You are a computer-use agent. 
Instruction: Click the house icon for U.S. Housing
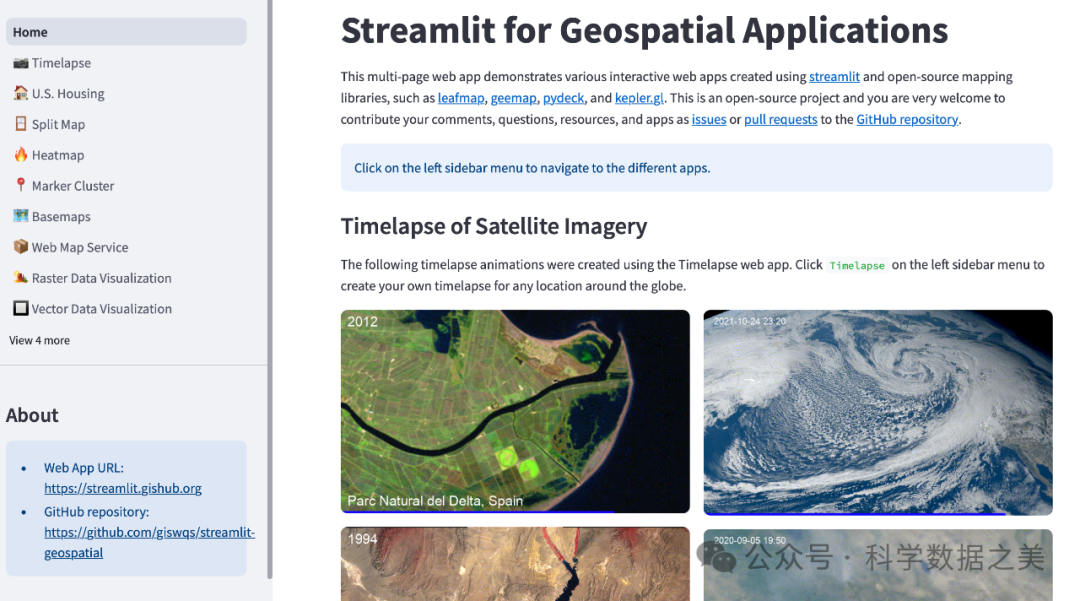pos(20,94)
